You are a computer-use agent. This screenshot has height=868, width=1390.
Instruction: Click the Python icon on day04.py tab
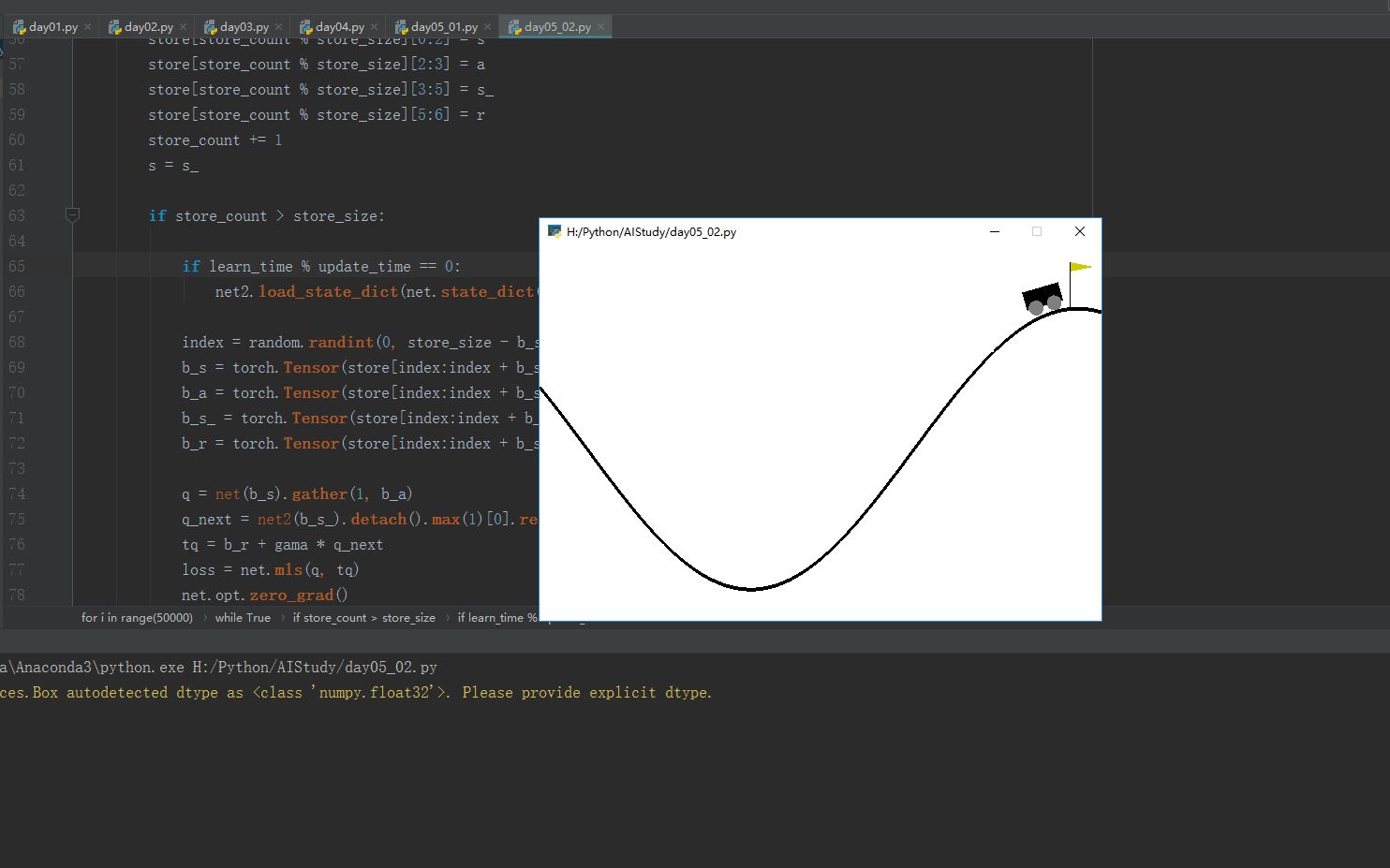[x=304, y=25]
